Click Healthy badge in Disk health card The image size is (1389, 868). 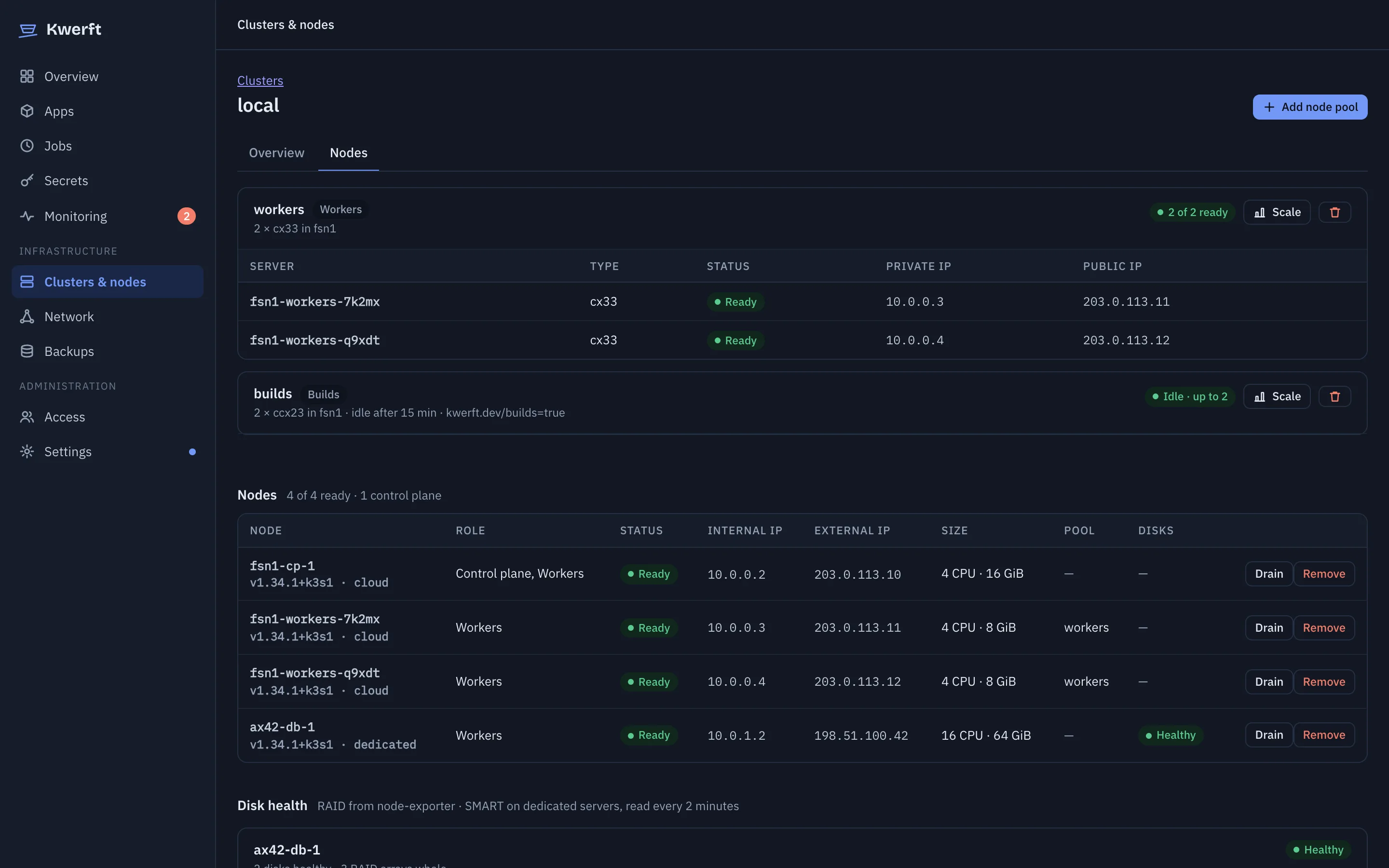pos(1318,850)
